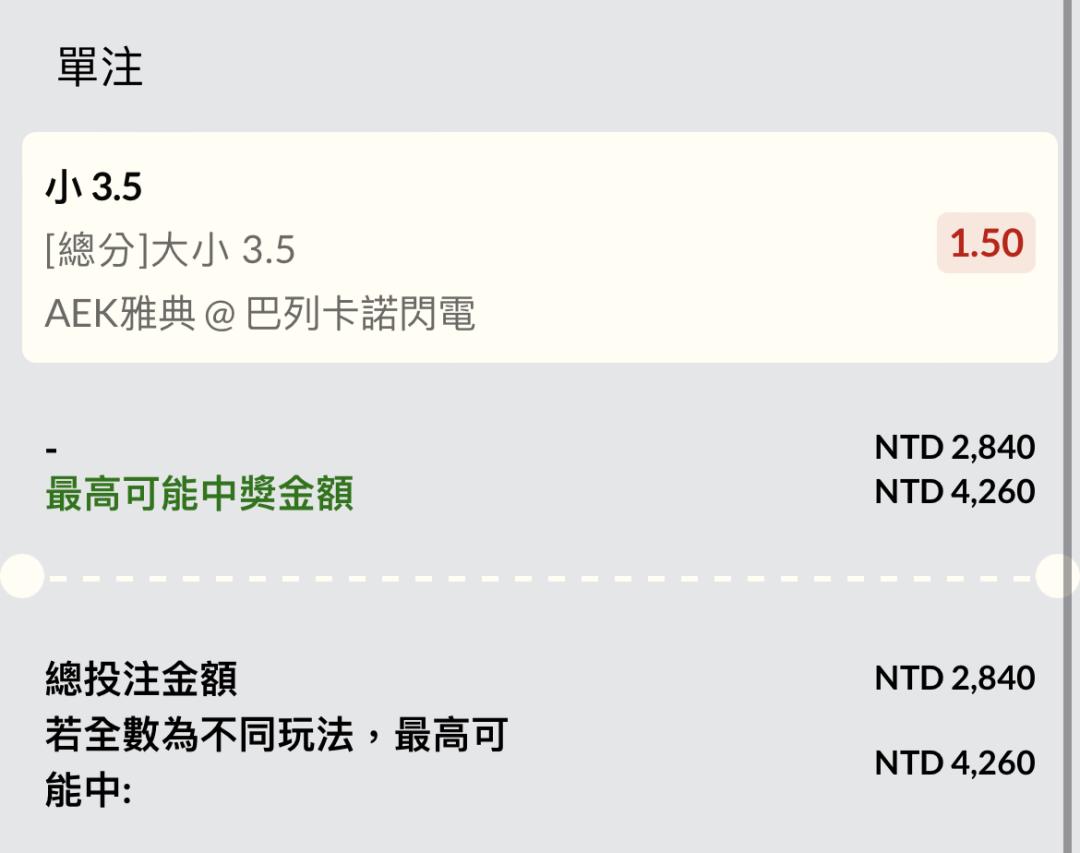The width and height of the screenshot is (1080, 853).
Task: Click the 單注 single bet heading
Action: pos(100,67)
